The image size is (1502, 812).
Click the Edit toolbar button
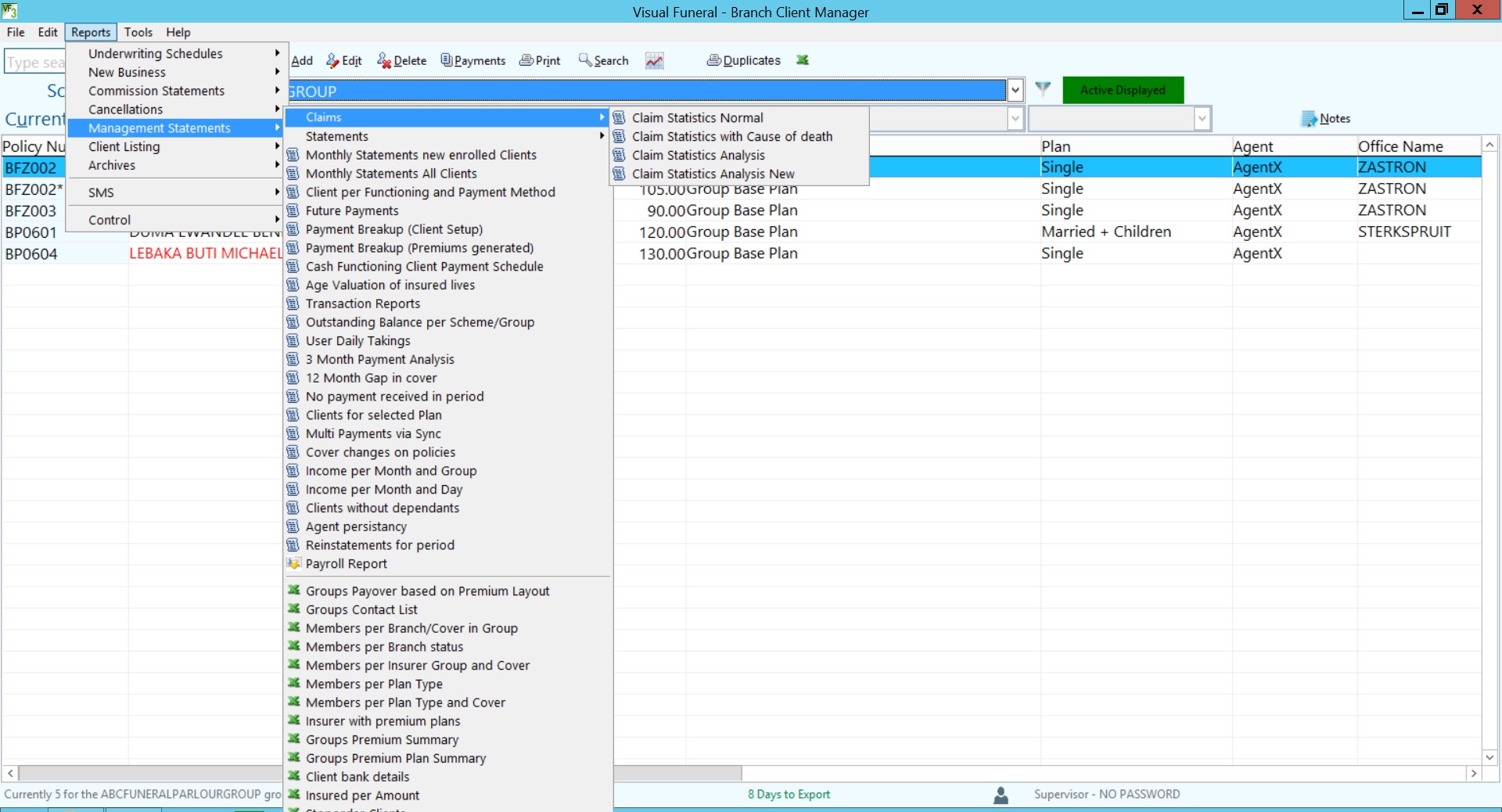tap(344, 60)
